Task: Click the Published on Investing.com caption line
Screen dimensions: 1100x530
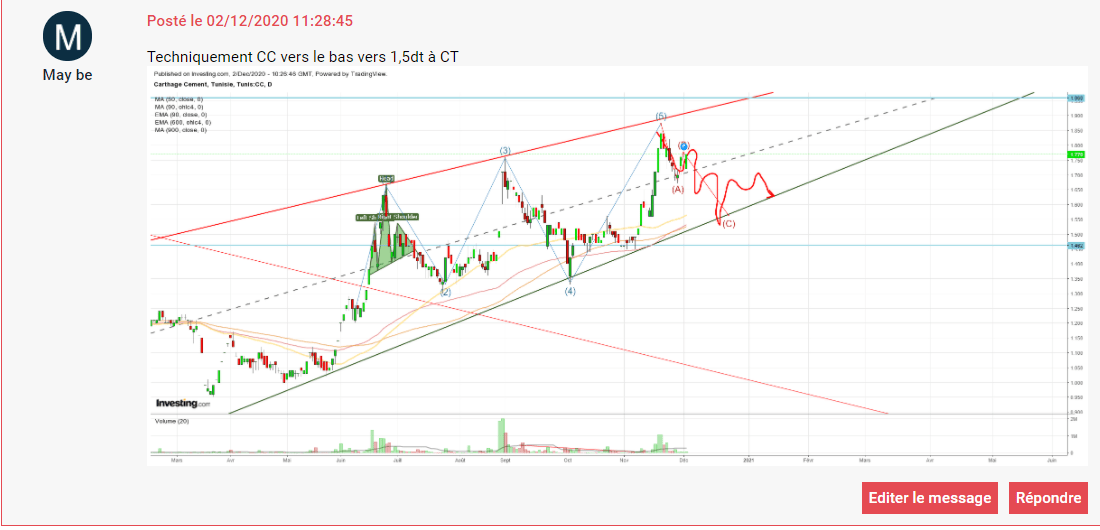Action: click(x=271, y=74)
